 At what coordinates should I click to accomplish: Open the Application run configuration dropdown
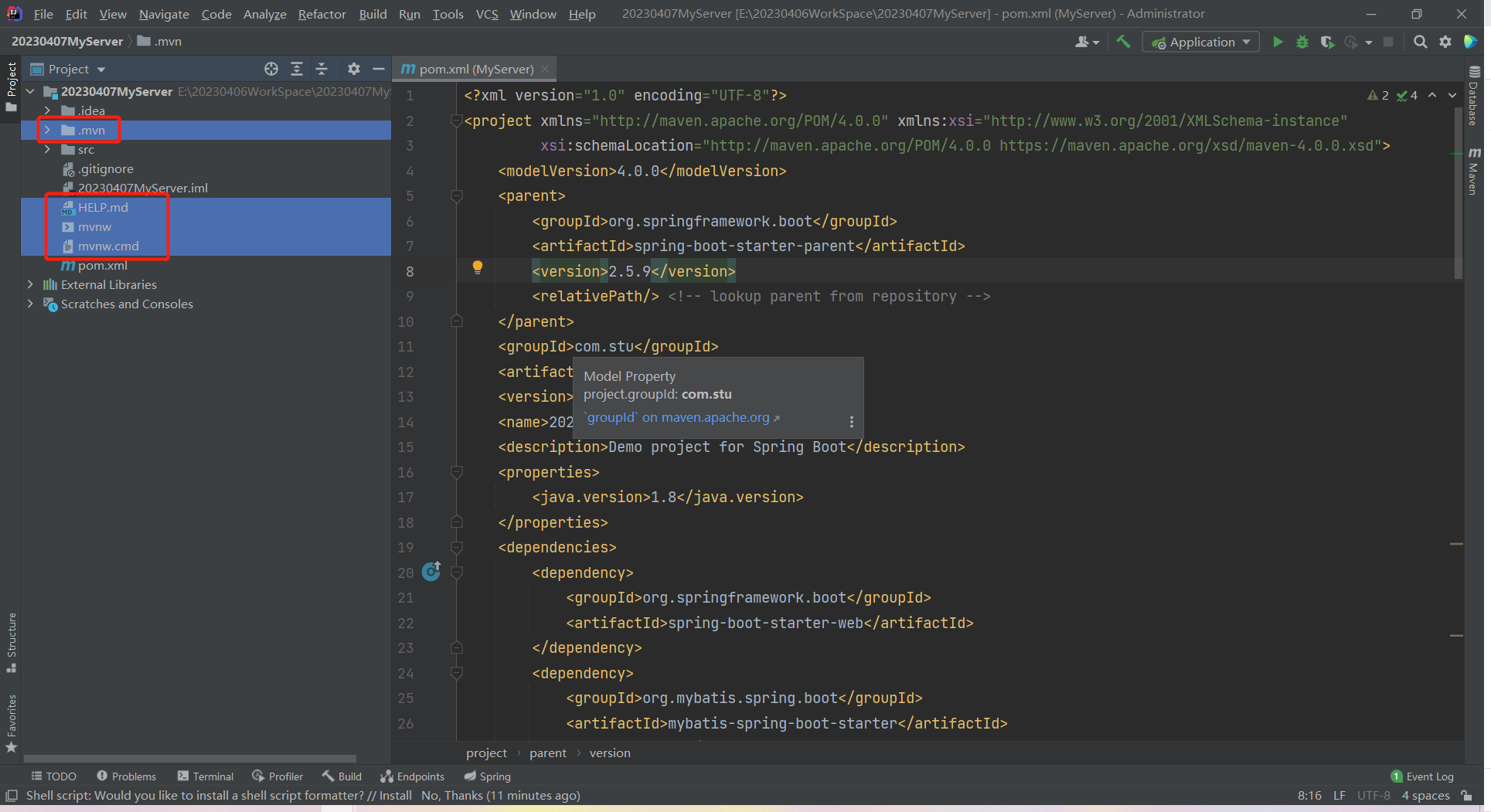[1201, 42]
